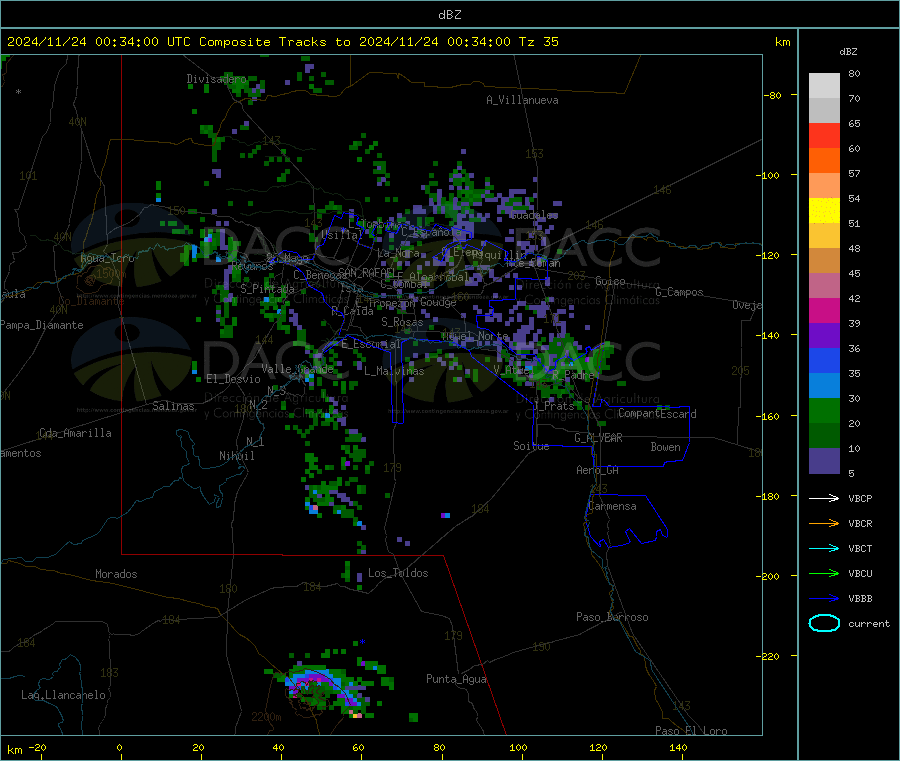Click the green VBCU arrow in legend
Image resolution: width=900 pixels, height=761 pixels.
pyautogui.click(x=824, y=573)
